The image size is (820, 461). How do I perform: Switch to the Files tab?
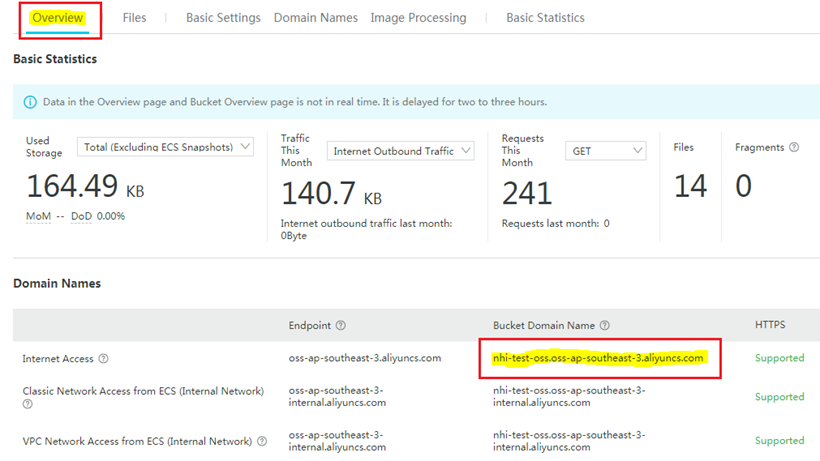pos(134,18)
